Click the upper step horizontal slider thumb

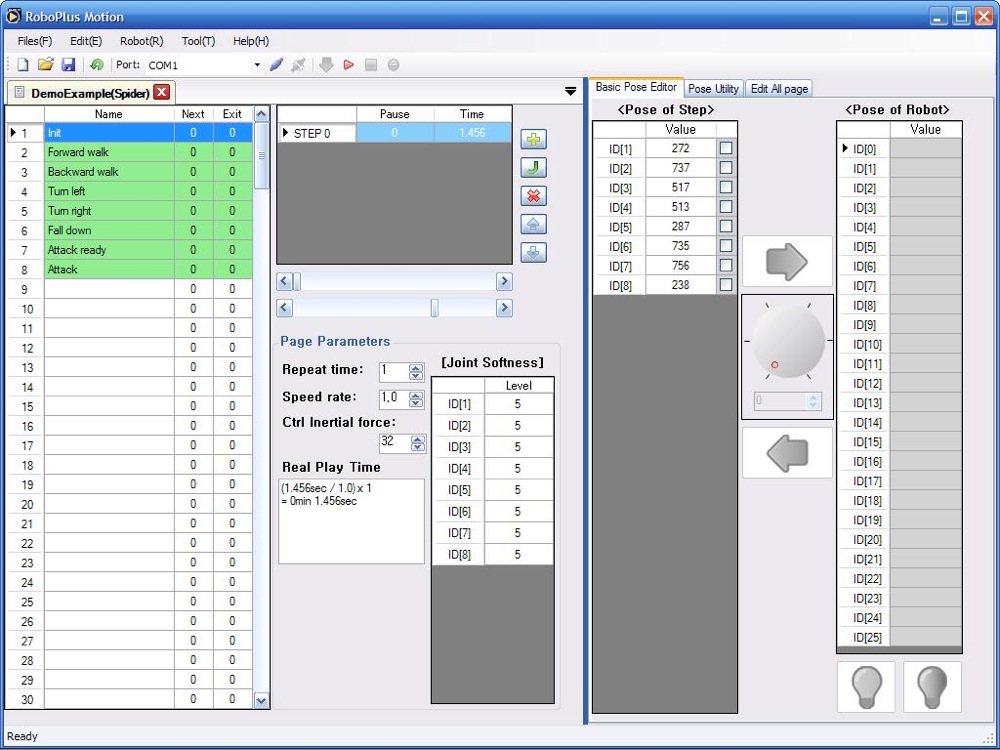[x=297, y=281]
